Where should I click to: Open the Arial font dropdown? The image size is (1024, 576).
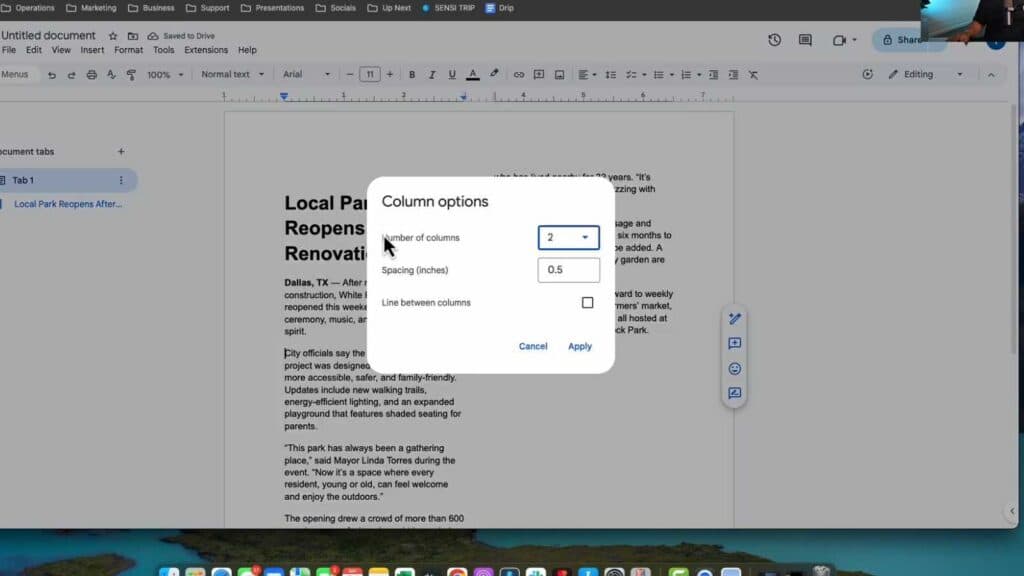pos(306,74)
